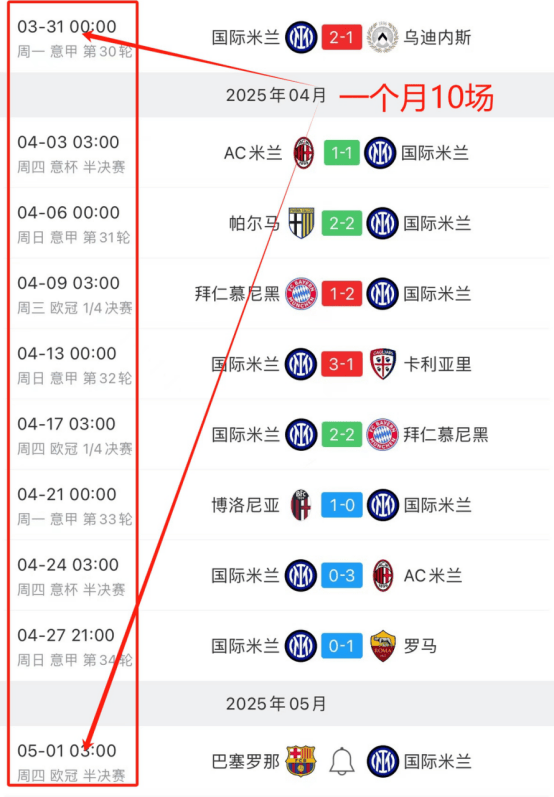Open the blue 0-3 score badge
This screenshot has height=797, width=554.
(342, 575)
